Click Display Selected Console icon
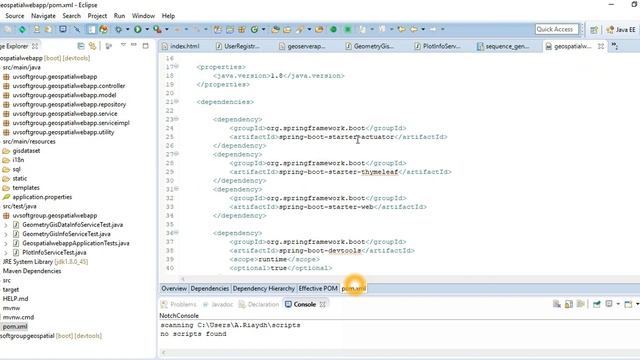The height and width of the screenshot is (360, 640). click(x=609, y=304)
